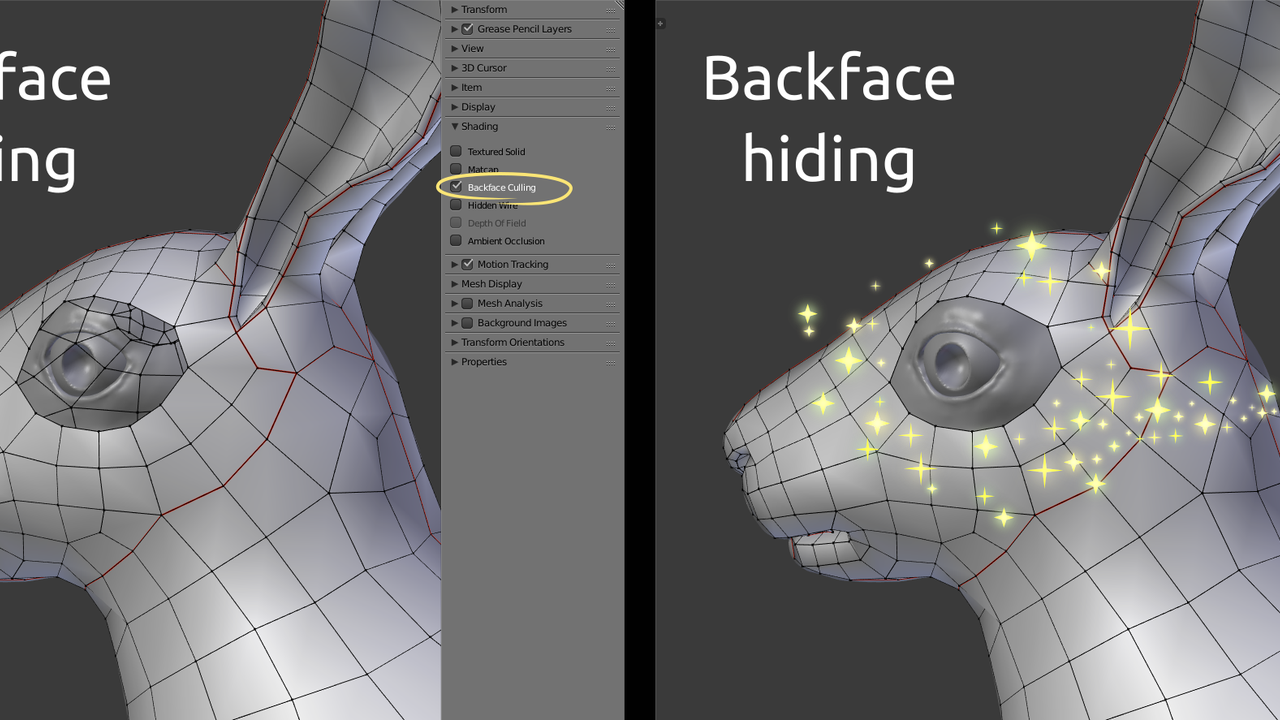Image resolution: width=1280 pixels, height=720 pixels.
Task: Disable the Backface Culling checkbox
Action: (457, 187)
